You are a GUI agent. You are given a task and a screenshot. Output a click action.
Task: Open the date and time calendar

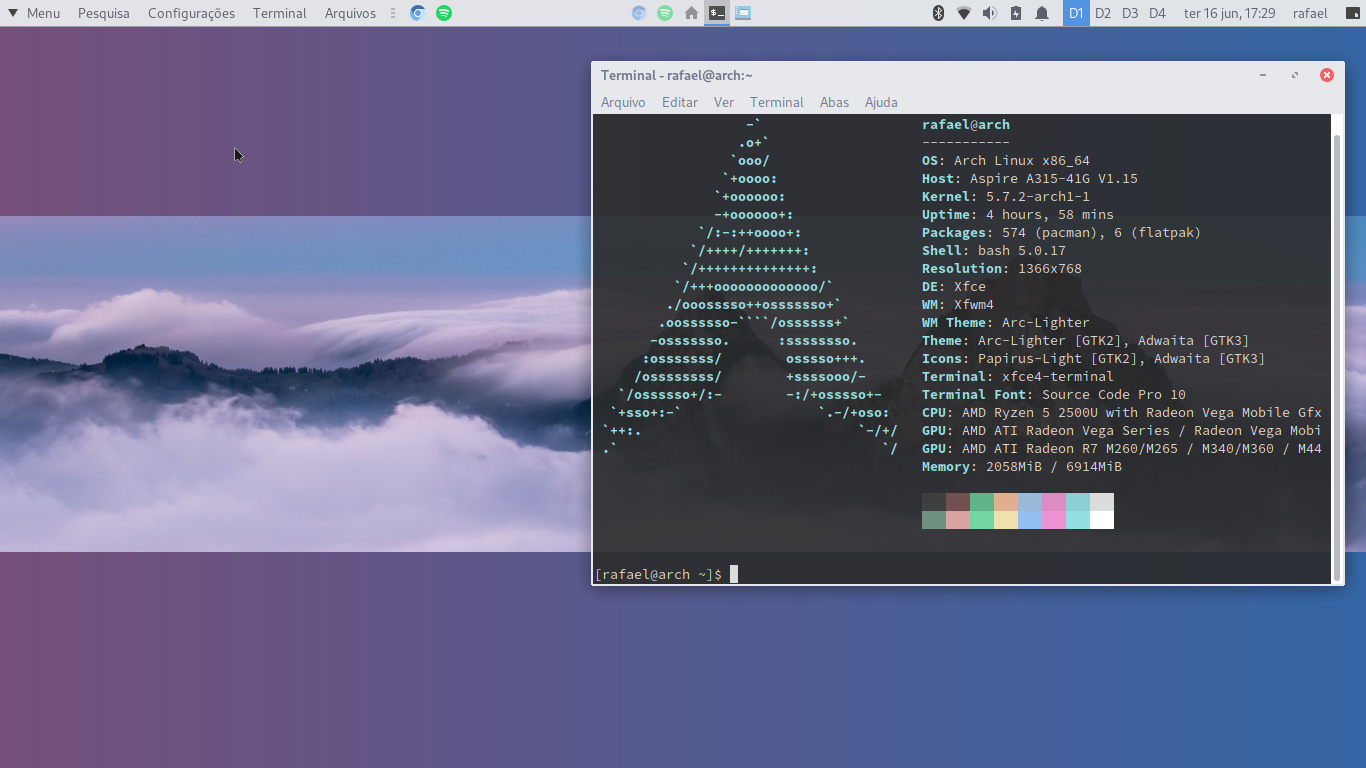[1229, 13]
